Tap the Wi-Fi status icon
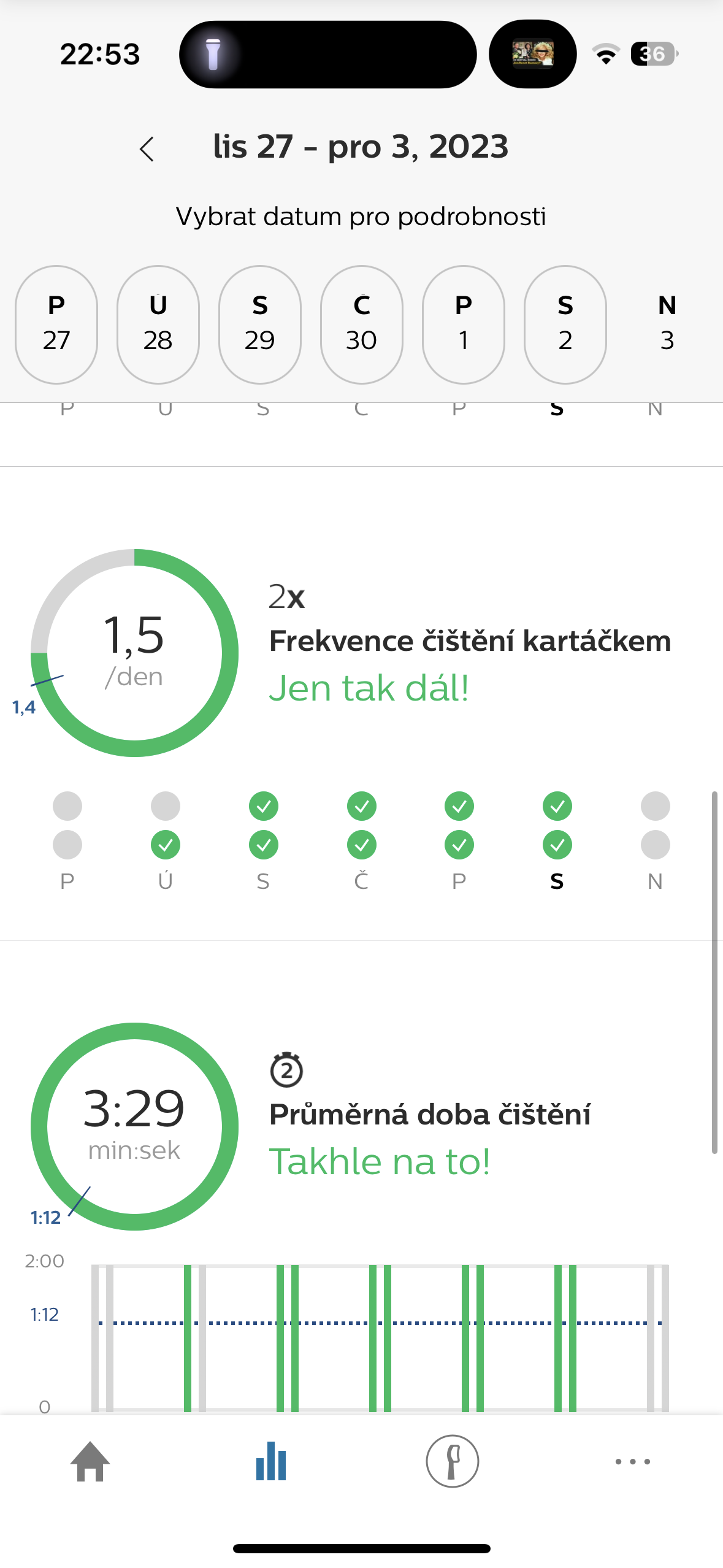Viewport: 723px width, 1568px height. tap(605, 54)
